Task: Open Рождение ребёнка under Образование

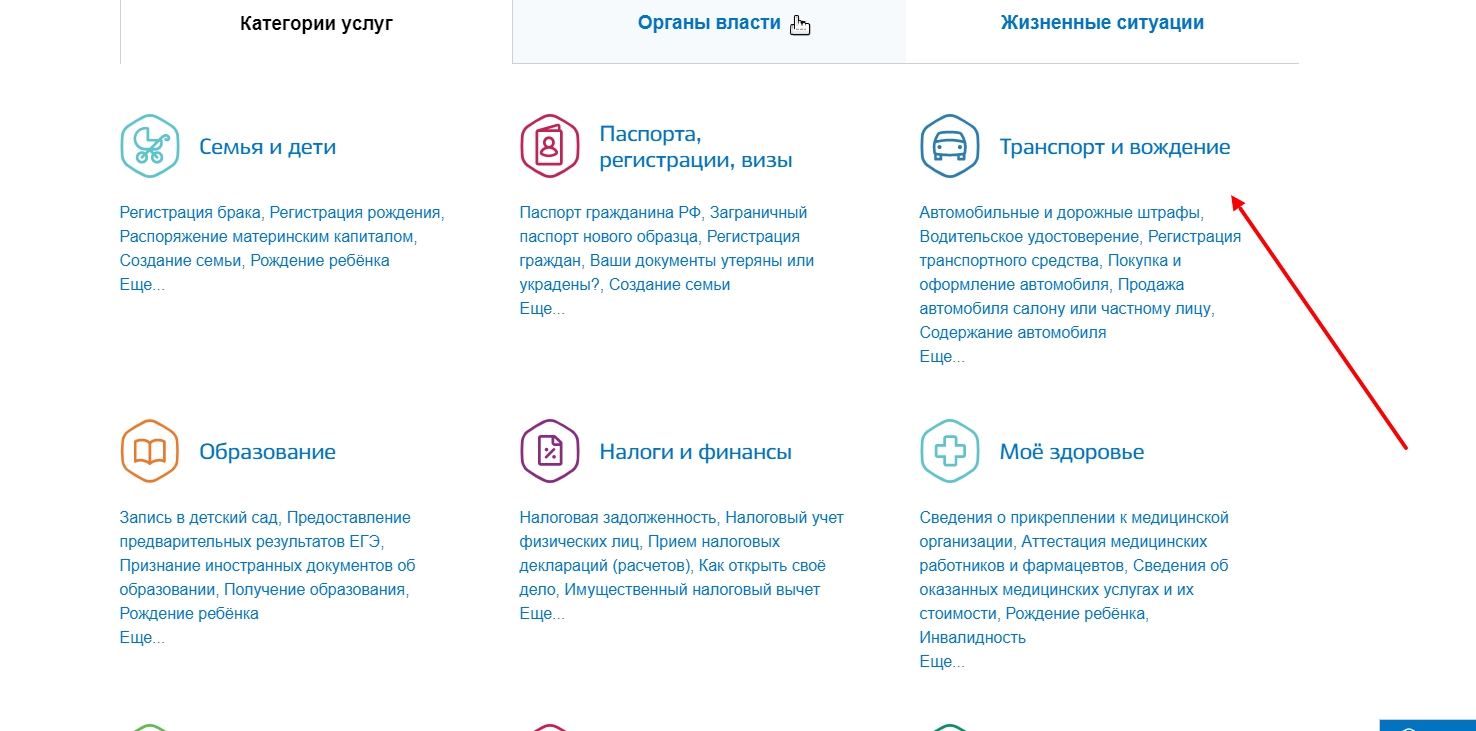Action: (x=189, y=614)
